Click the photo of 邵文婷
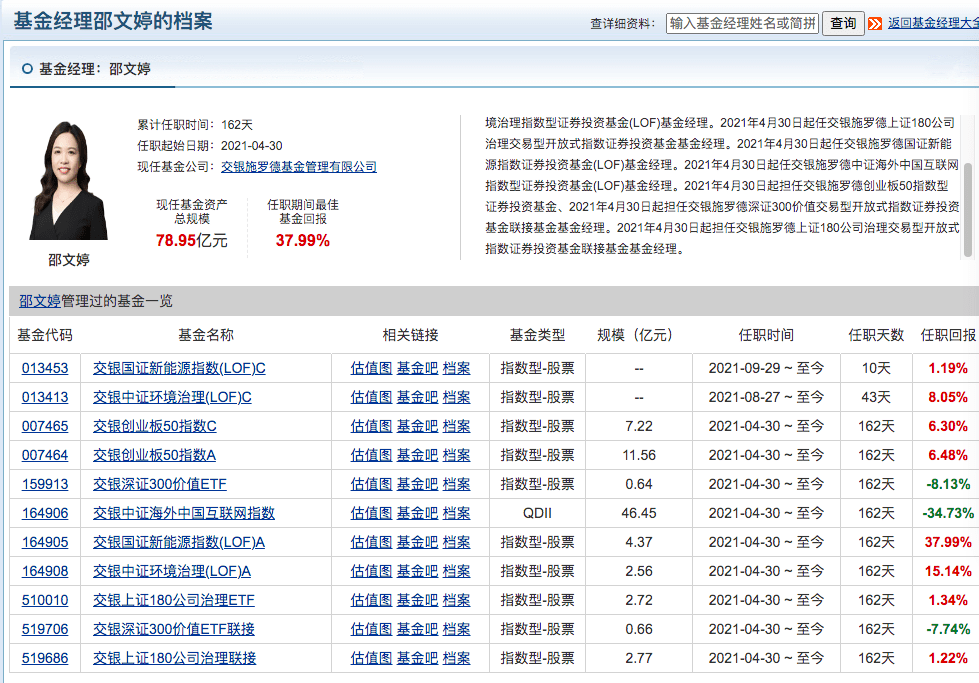This screenshot has width=979, height=683. [x=68, y=180]
